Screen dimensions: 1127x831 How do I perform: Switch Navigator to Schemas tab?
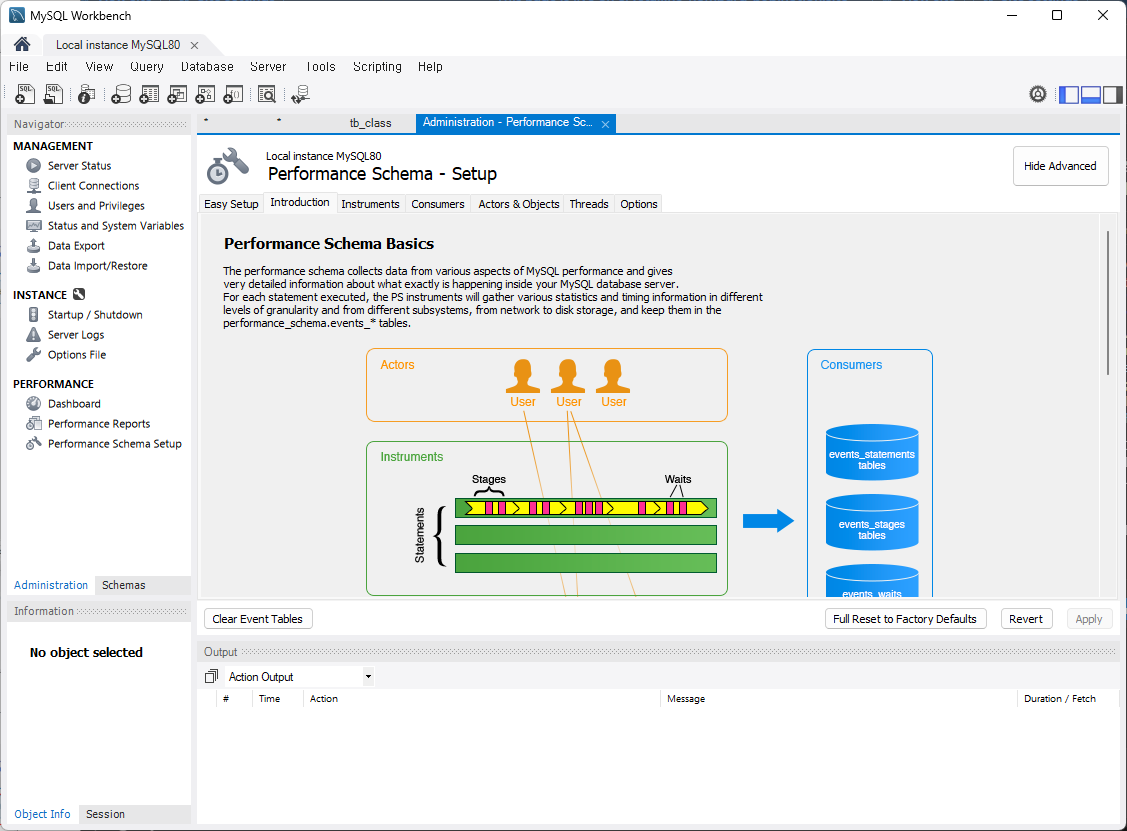point(124,585)
